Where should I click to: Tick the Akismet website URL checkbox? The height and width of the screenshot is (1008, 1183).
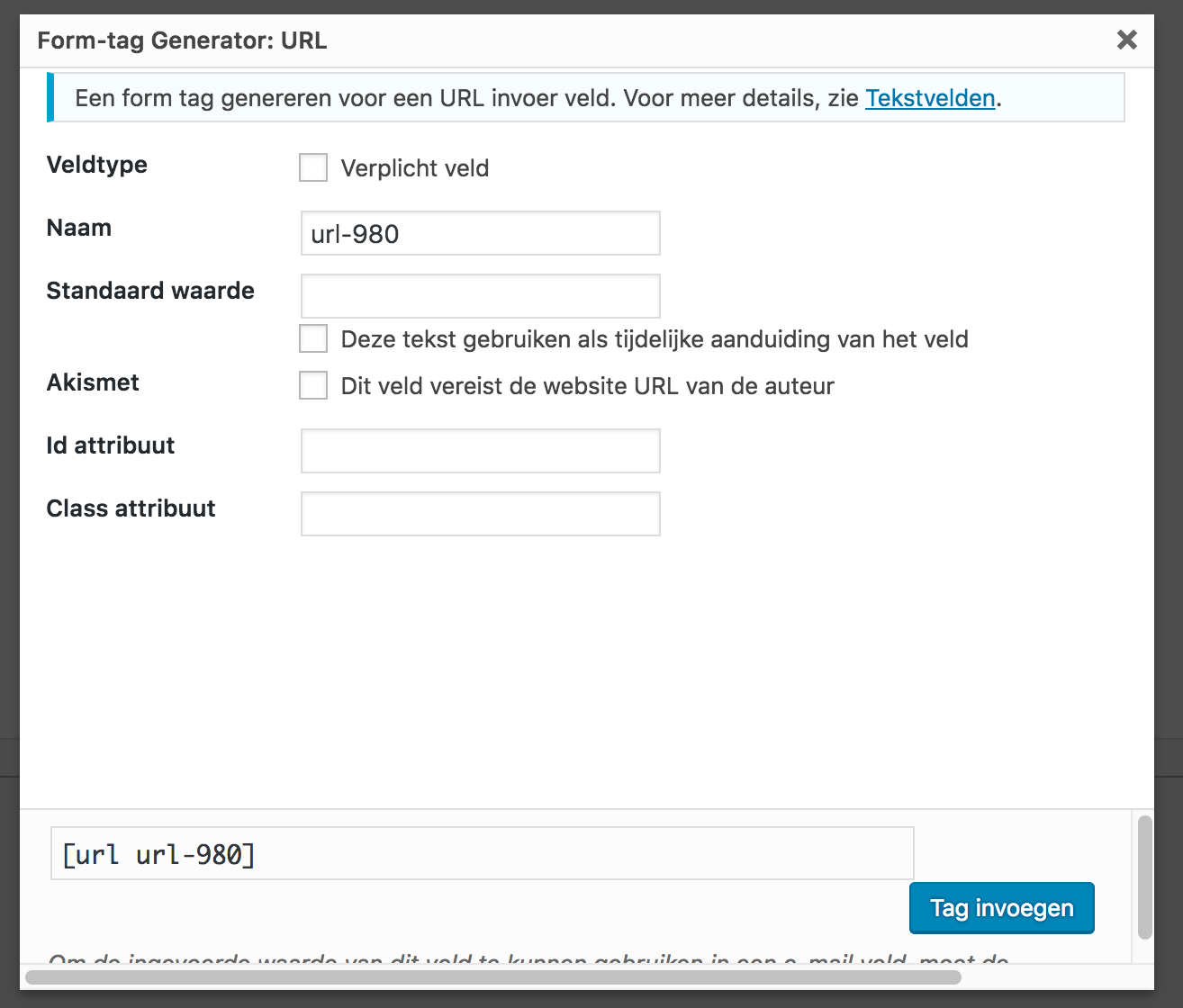point(313,386)
